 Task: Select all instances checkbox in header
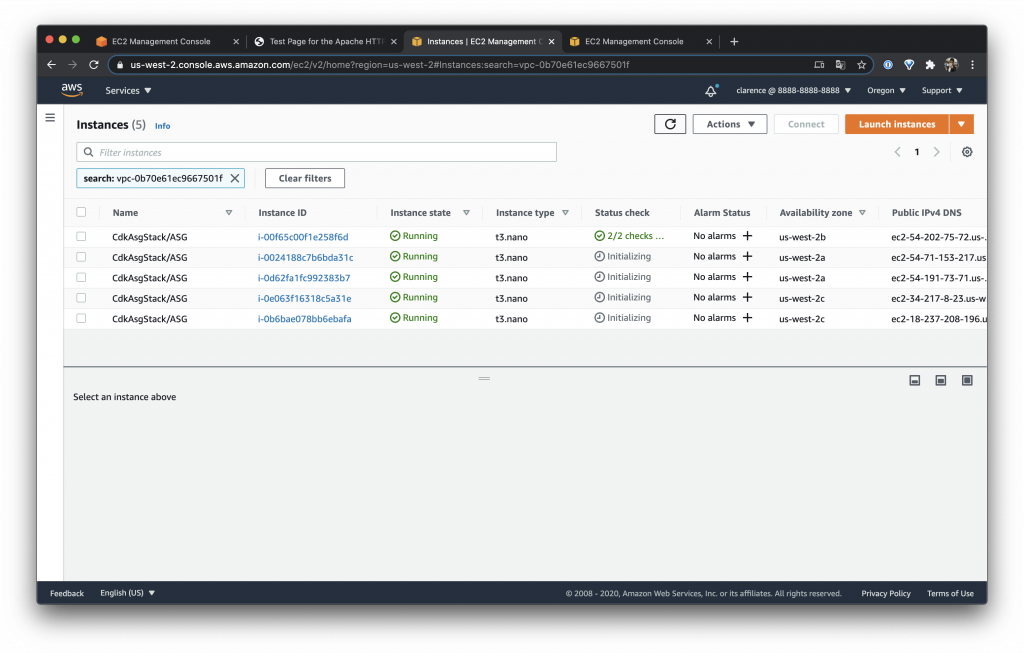click(x=81, y=212)
